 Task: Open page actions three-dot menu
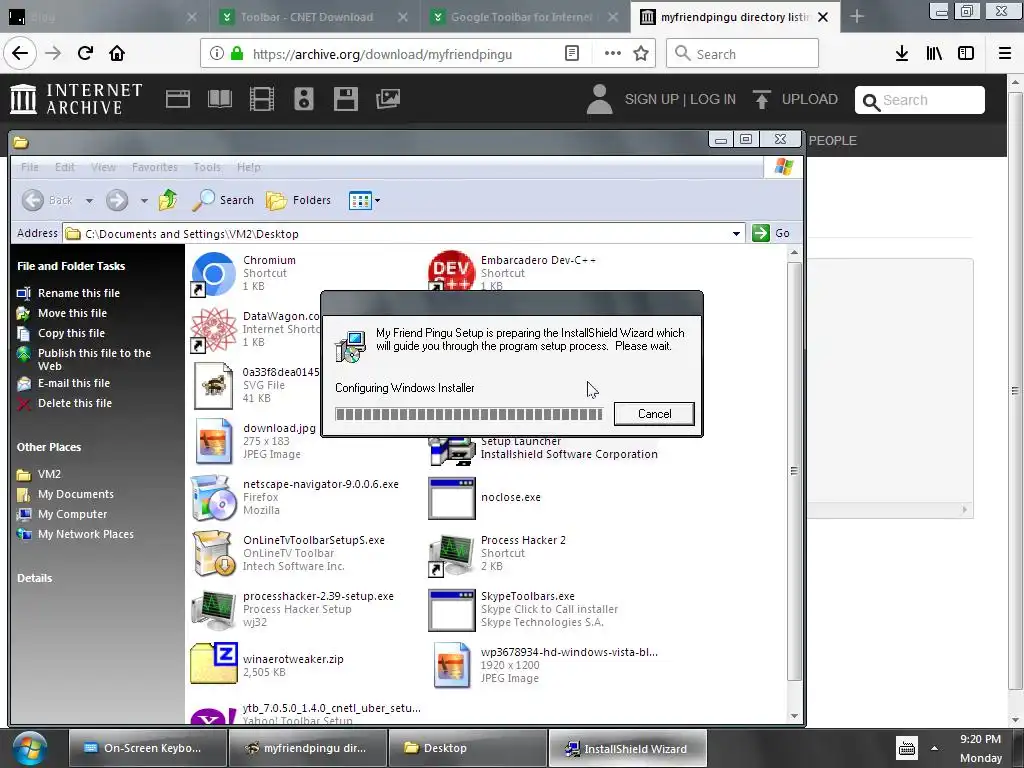coord(613,54)
